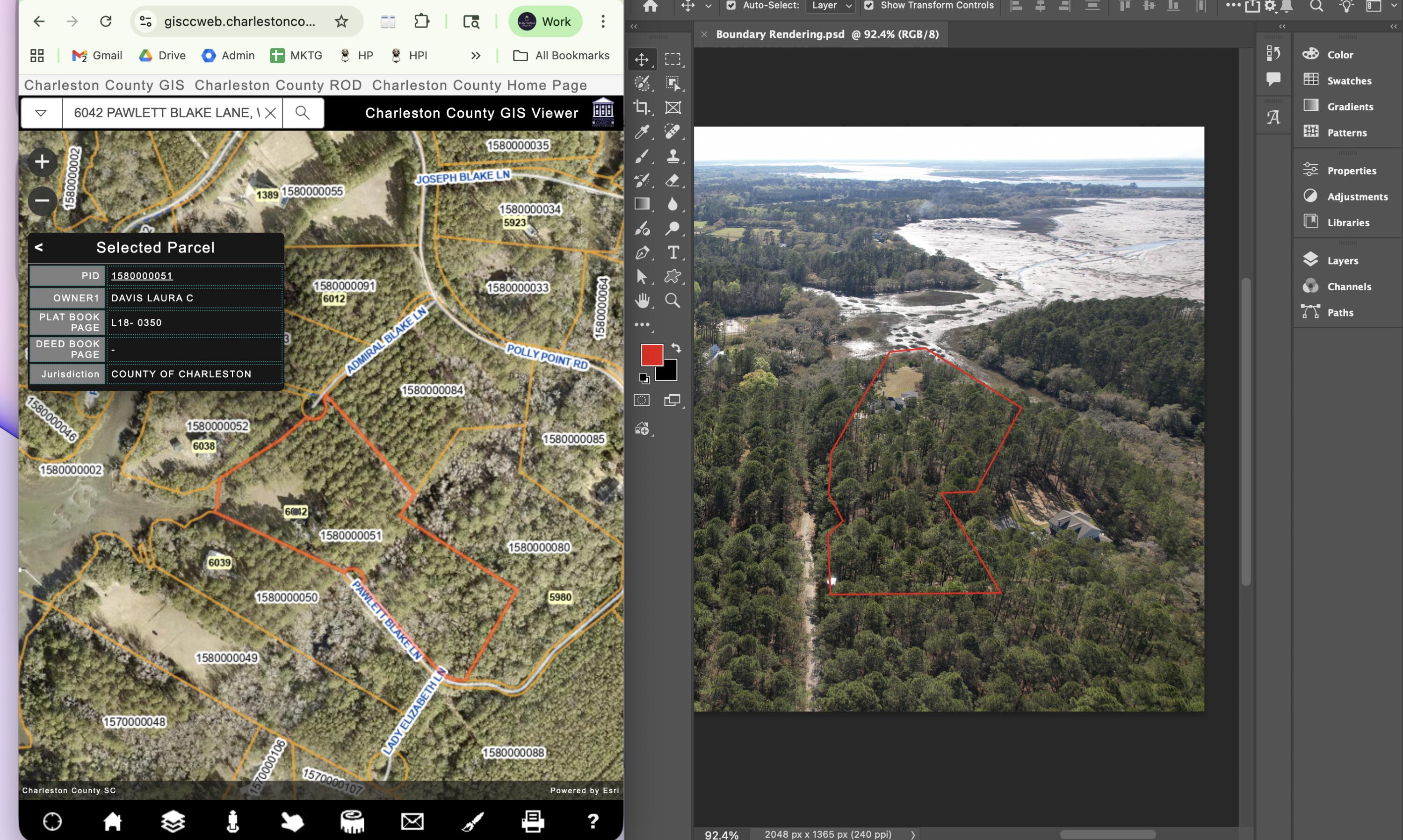Screen dimensions: 1403x840
Task: Show hidden bookmarks with the chevron
Action: pyautogui.click(x=476, y=56)
